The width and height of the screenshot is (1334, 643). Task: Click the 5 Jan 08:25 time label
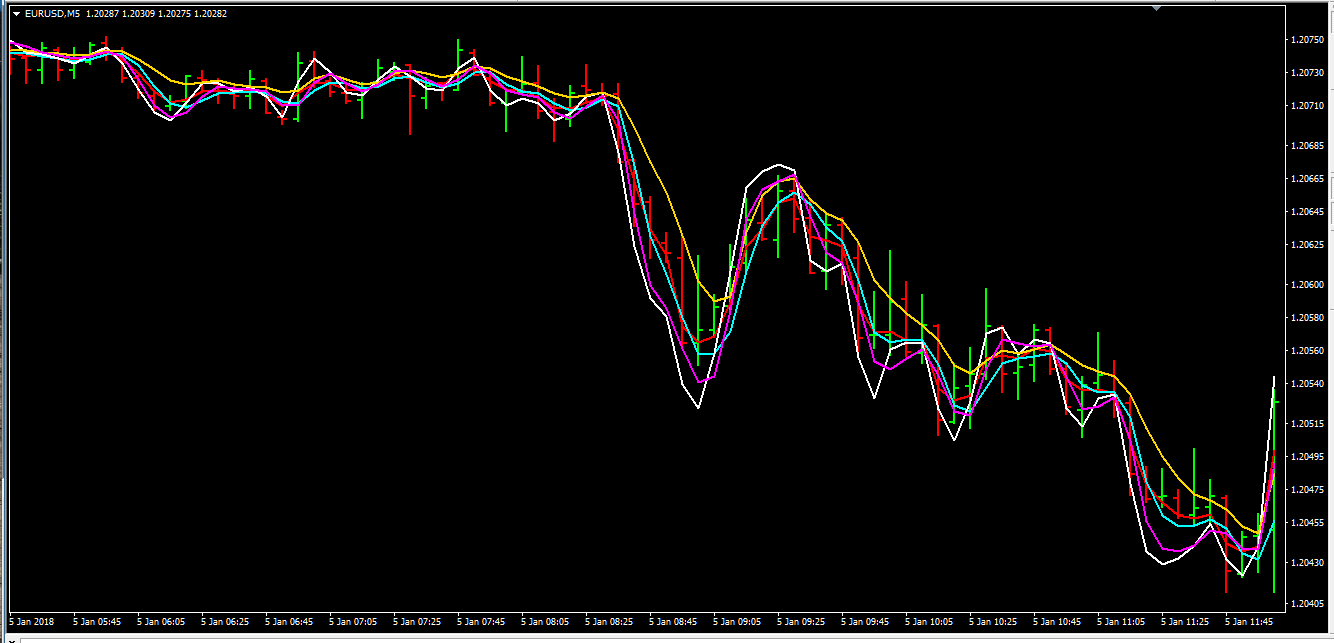[610, 622]
